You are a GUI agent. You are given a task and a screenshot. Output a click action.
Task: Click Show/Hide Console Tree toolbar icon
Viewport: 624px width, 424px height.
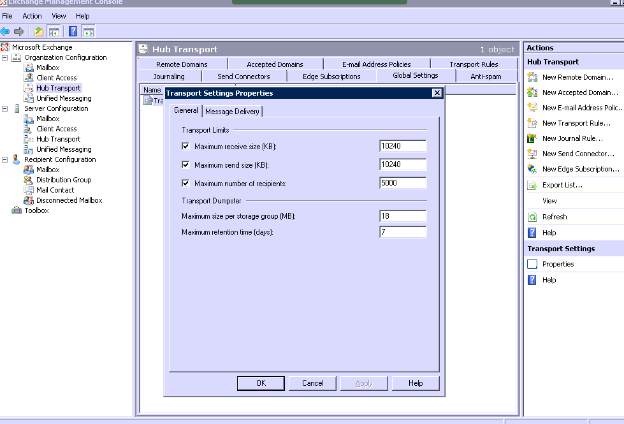coord(54,31)
